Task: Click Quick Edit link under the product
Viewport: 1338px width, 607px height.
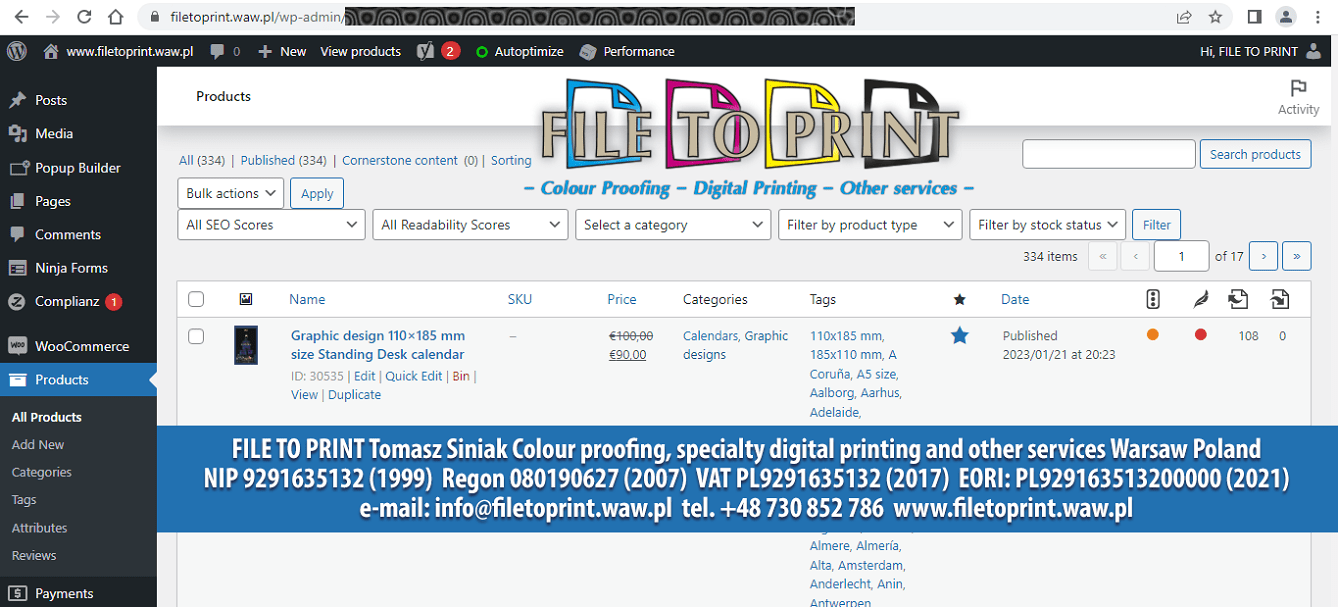Action: point(413,376)
